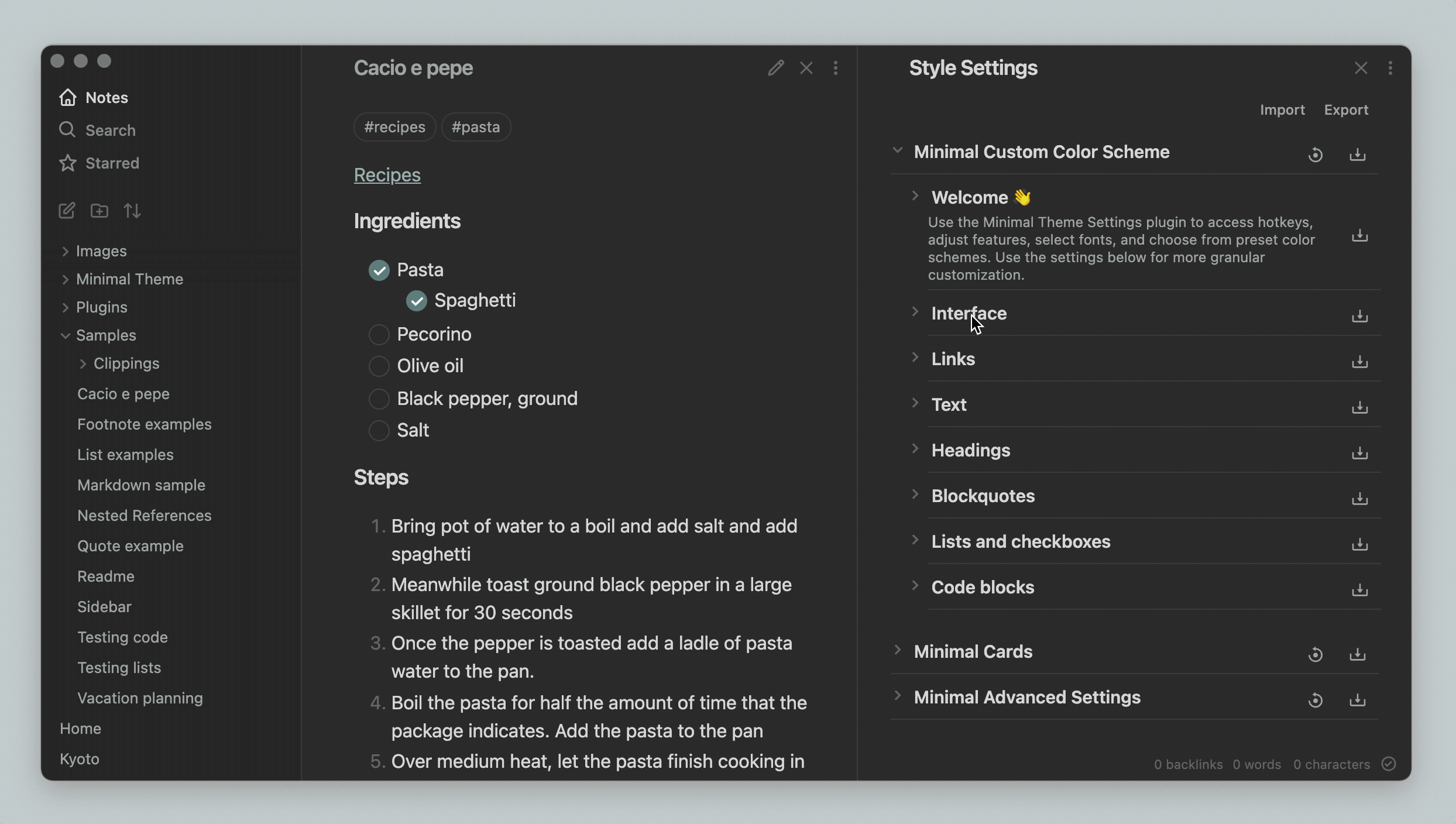
Task: Open Starred in the sidebar
Action: 112,163
